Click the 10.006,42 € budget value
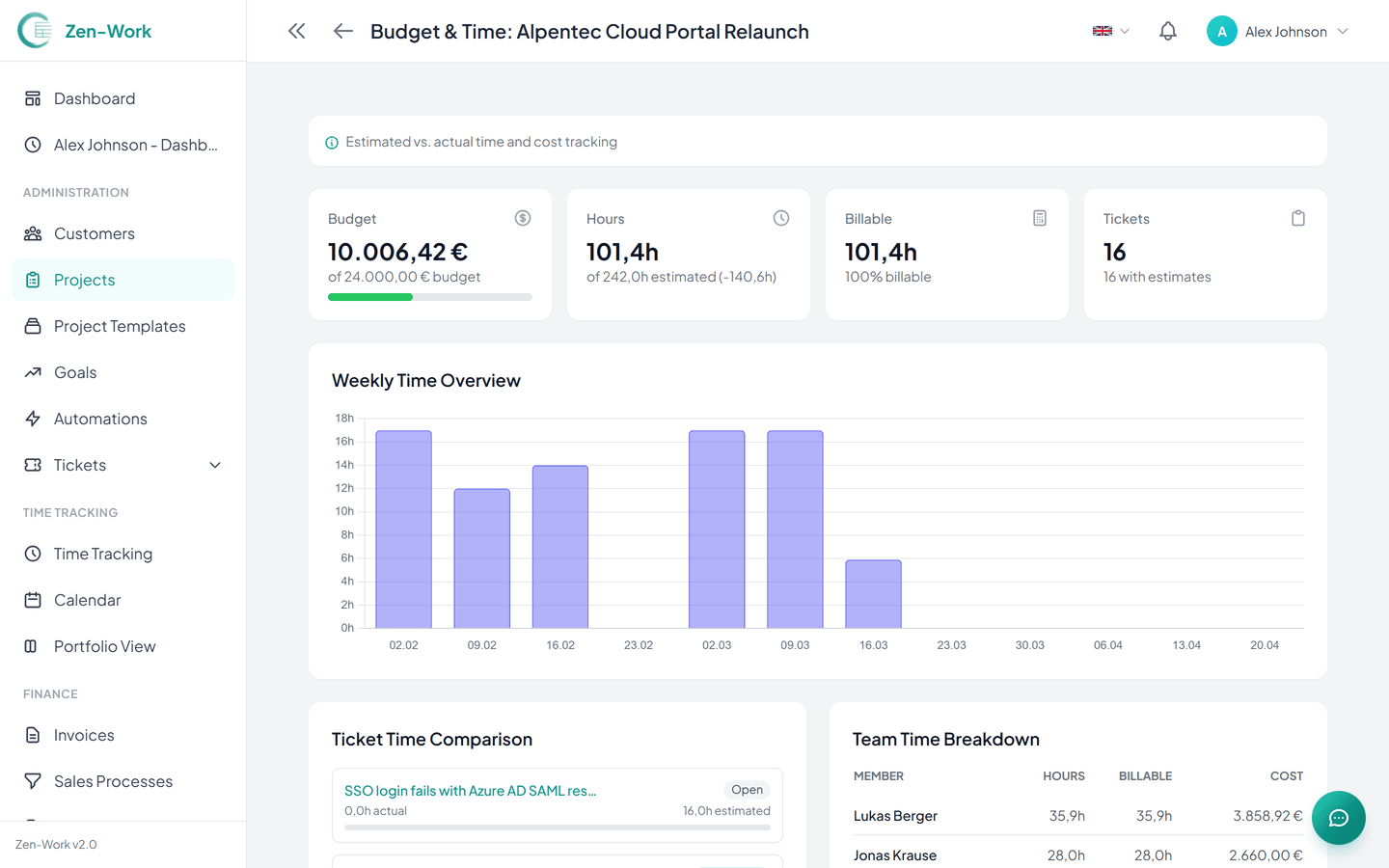The image size is (1389, 868). point(397,252)
